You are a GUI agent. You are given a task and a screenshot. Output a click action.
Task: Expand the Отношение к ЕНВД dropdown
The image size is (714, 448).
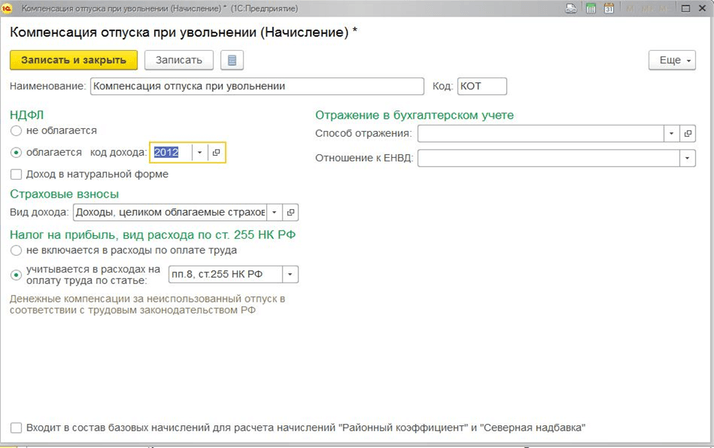[687, 158]
